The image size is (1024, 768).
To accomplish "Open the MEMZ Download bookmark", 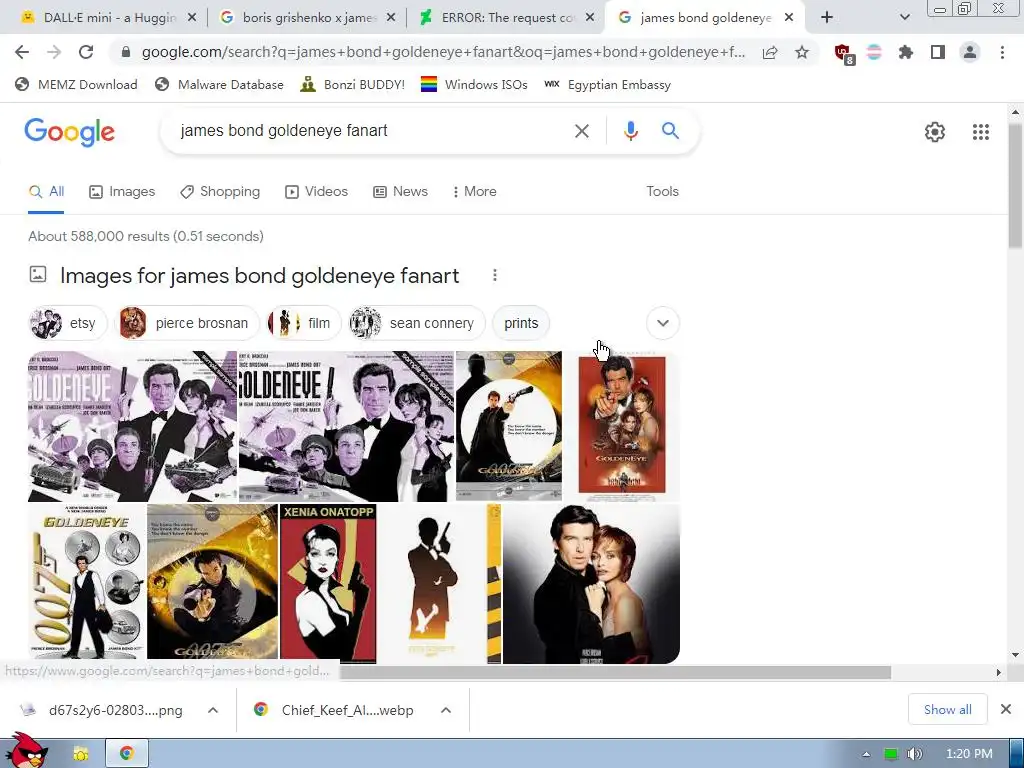I will 76,84.
